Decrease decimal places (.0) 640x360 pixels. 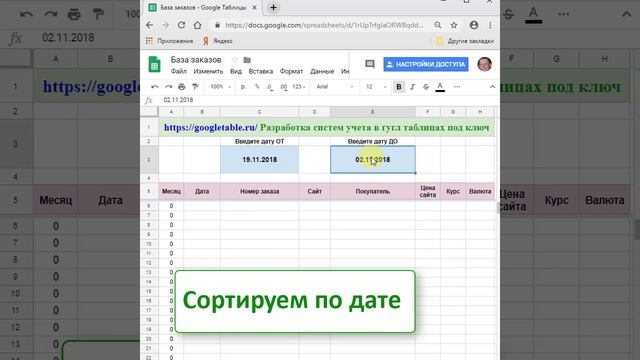[270, 87]
